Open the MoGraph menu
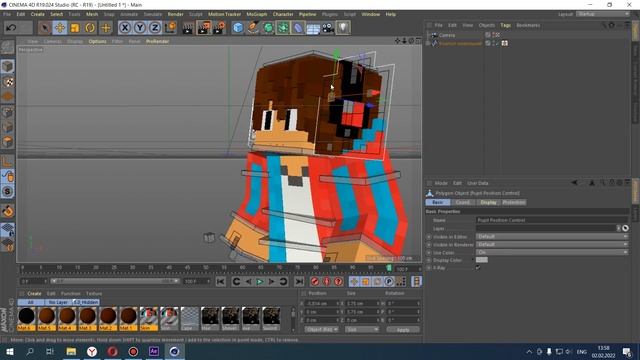Image resolution: width=640 pixels, height=360 pixels. coord(257,14)
